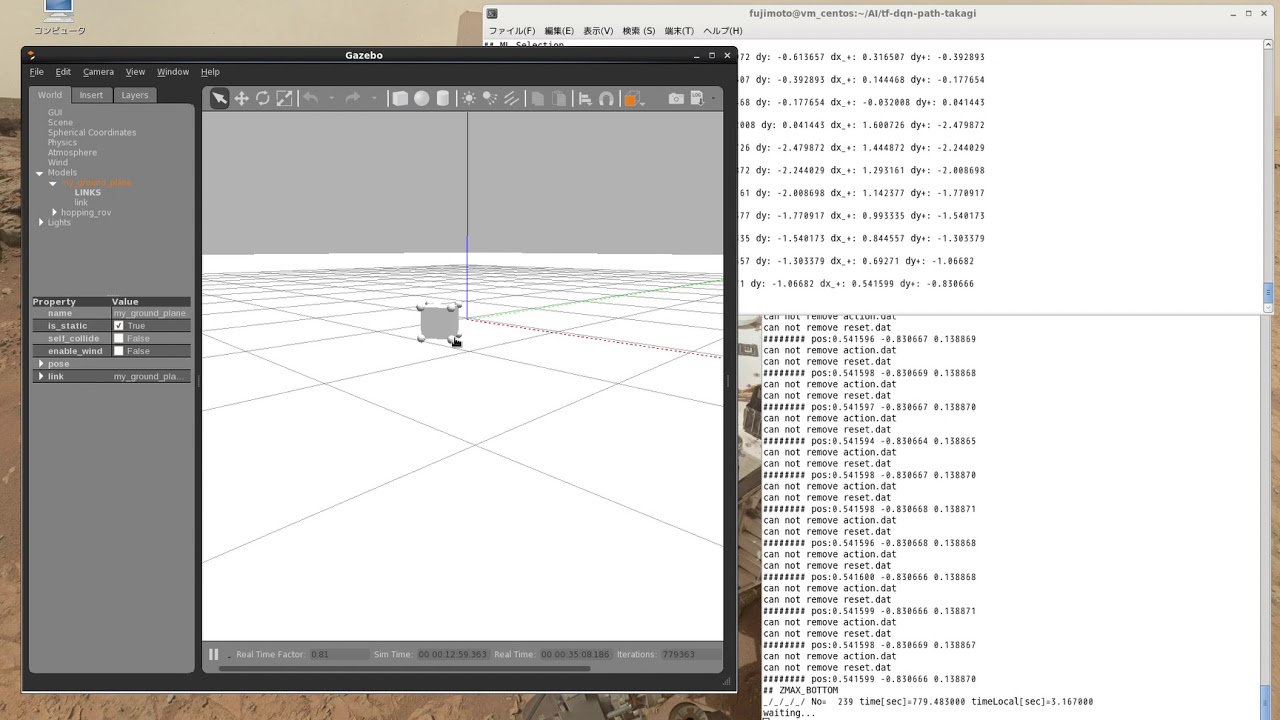Collapse the my_ground_plane tree node
The height and width of the screenshot is (720, 1280).
tap(55, 183)
